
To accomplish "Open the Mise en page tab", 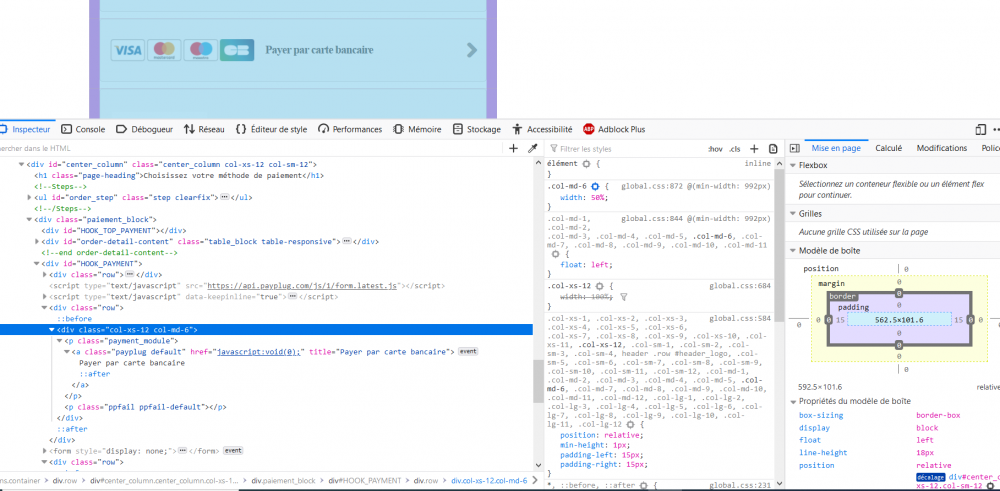I will coord(835,148).
